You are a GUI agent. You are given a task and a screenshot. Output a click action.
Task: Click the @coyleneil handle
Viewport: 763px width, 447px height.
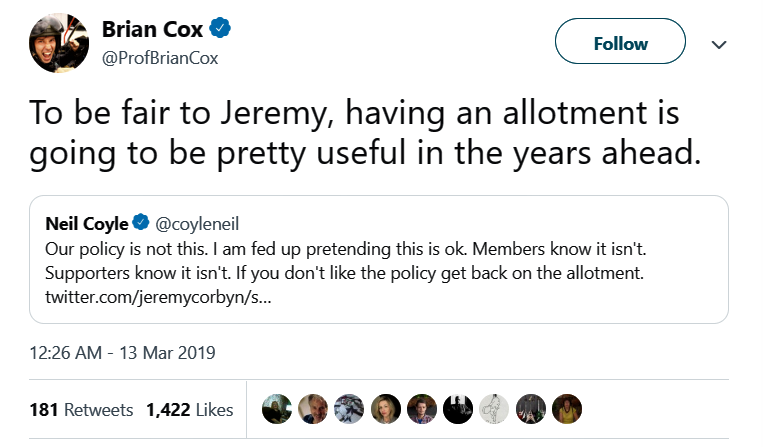pyautogui.click(x=198, y=222)
